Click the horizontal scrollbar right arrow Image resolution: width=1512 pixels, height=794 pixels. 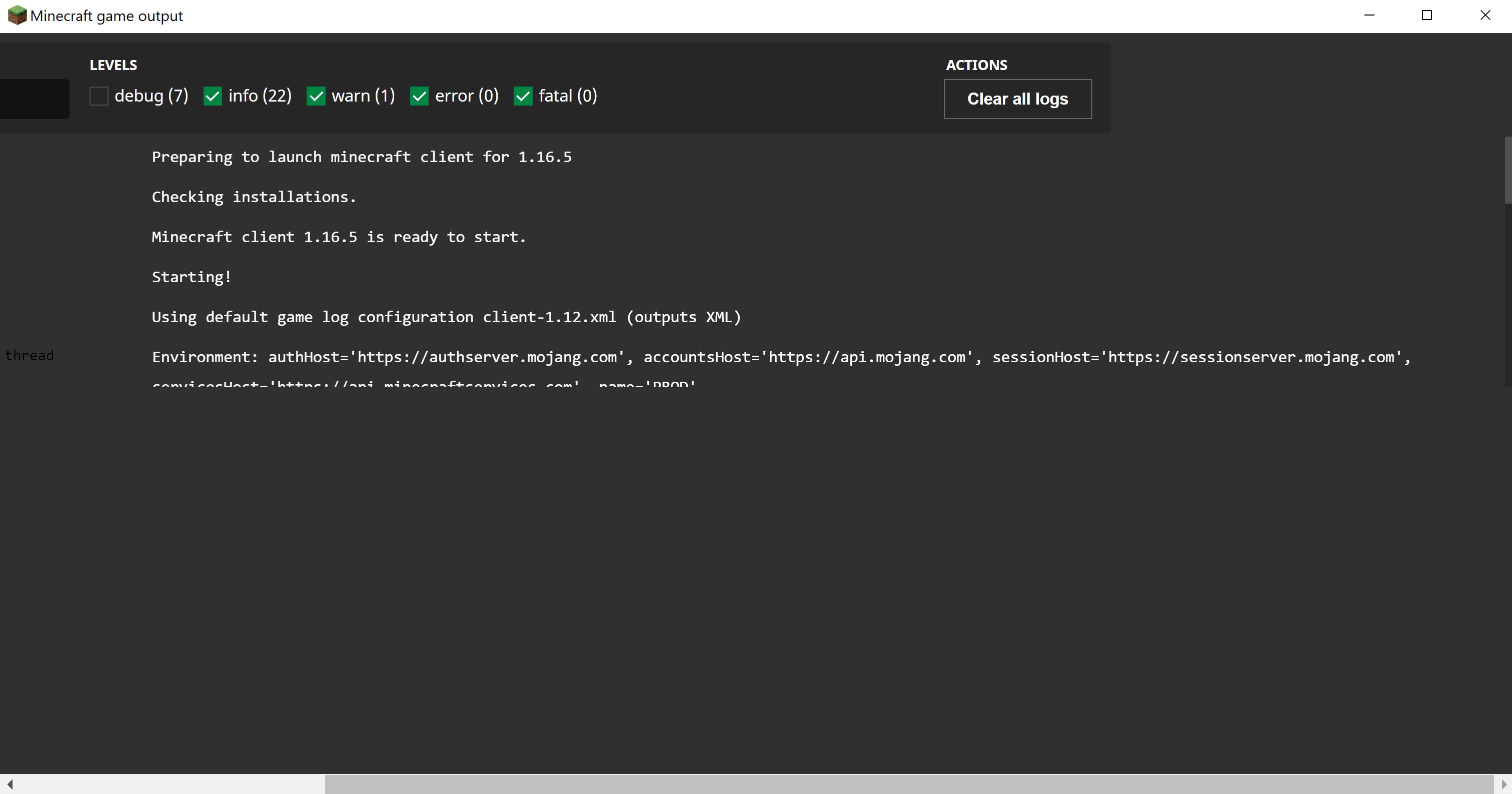point(1503,784)
